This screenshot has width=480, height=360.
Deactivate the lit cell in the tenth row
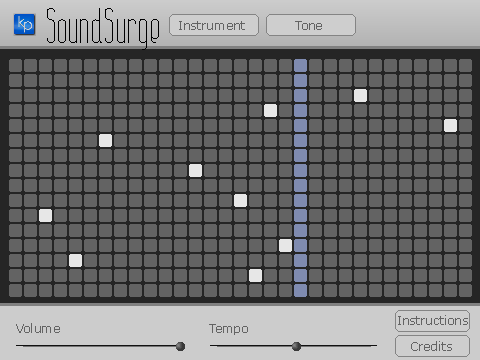point(240,201)
